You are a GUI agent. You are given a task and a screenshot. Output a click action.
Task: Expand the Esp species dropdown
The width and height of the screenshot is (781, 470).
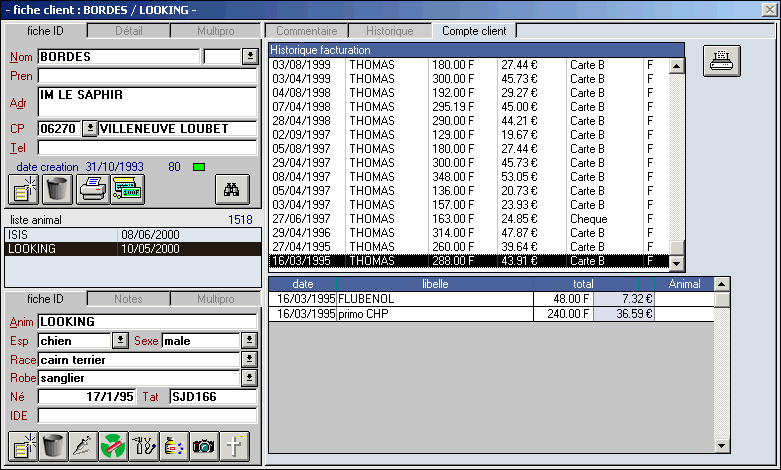pos(120,341)
